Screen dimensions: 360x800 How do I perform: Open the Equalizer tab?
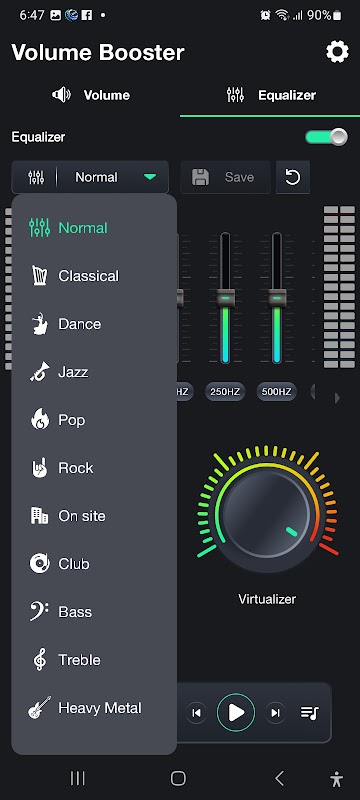[x=271, y=95]
